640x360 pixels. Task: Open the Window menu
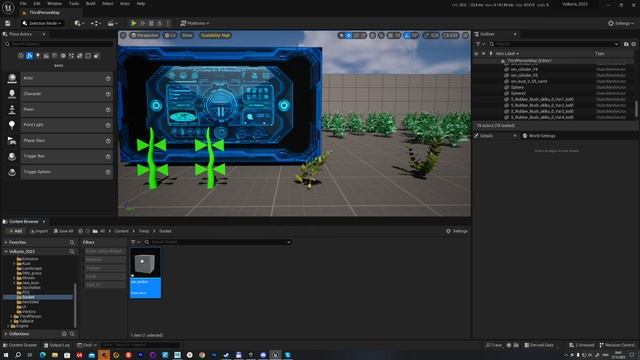pos(54,4)
